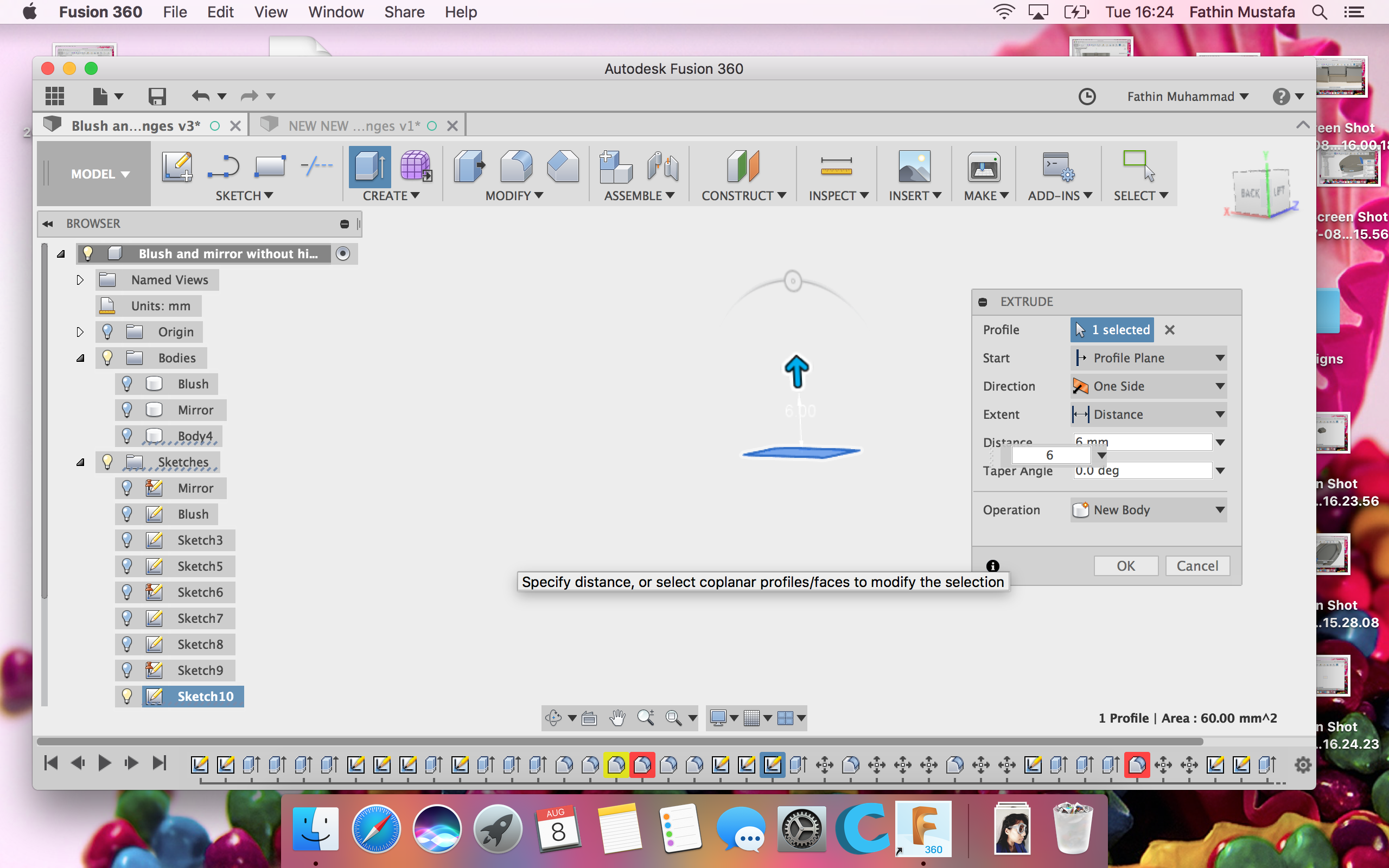Screen dimensions: 1389x868
Task: Open the Create Form icon
Action: [416, 167]
